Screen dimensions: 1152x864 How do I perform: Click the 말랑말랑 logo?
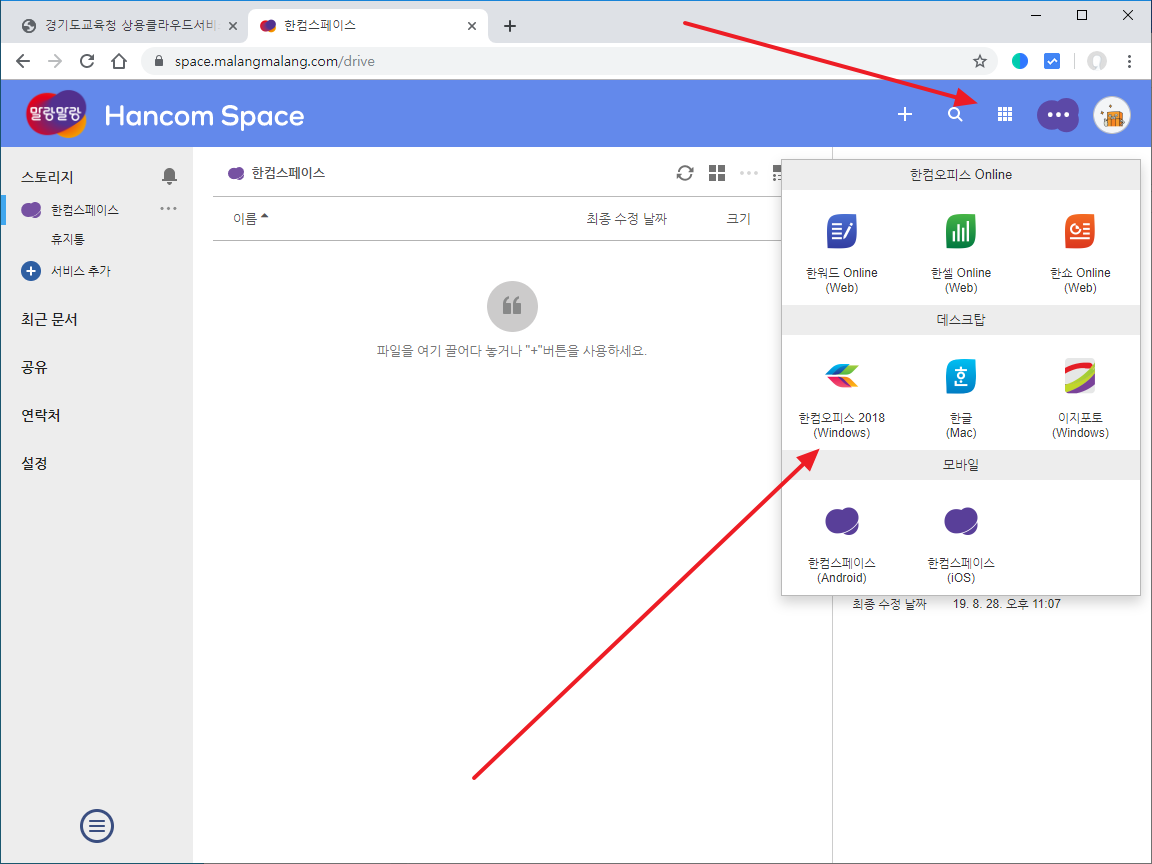[56, 115]
